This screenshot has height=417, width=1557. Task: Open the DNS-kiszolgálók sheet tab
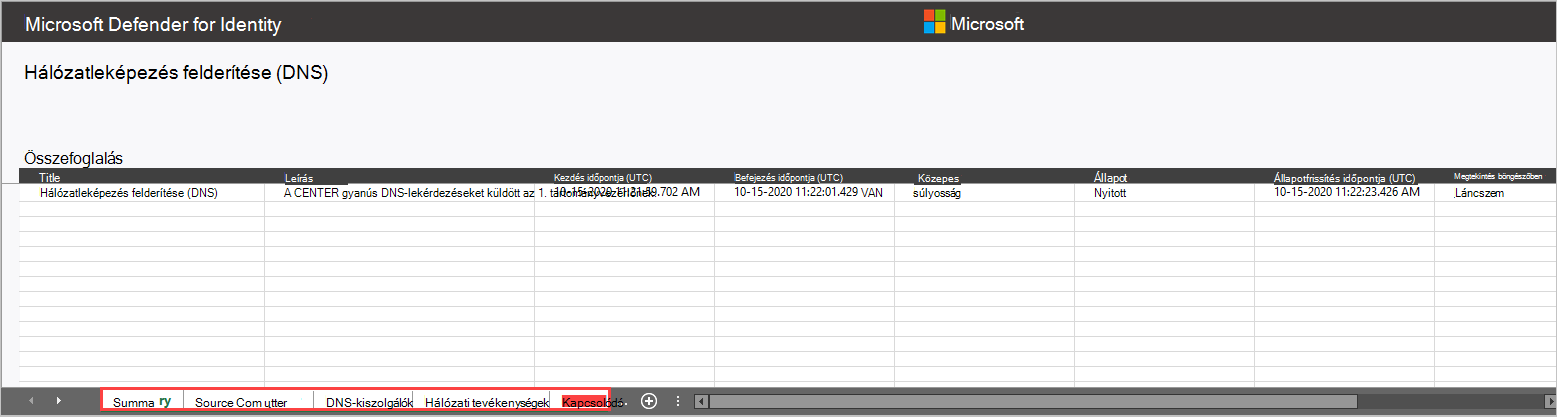[364, 402]
